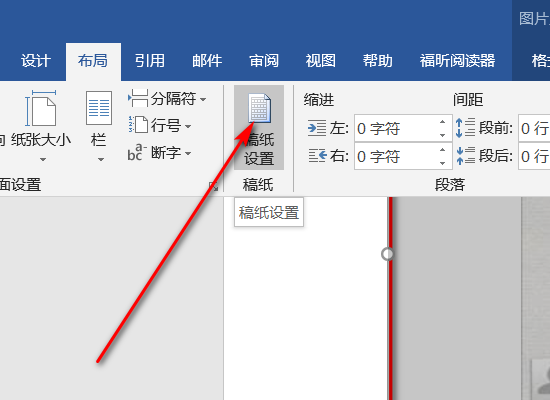Image resolution: width=550 pixels, height=400 pixels.
Task: Increase the left indent value
Action: 442,122
